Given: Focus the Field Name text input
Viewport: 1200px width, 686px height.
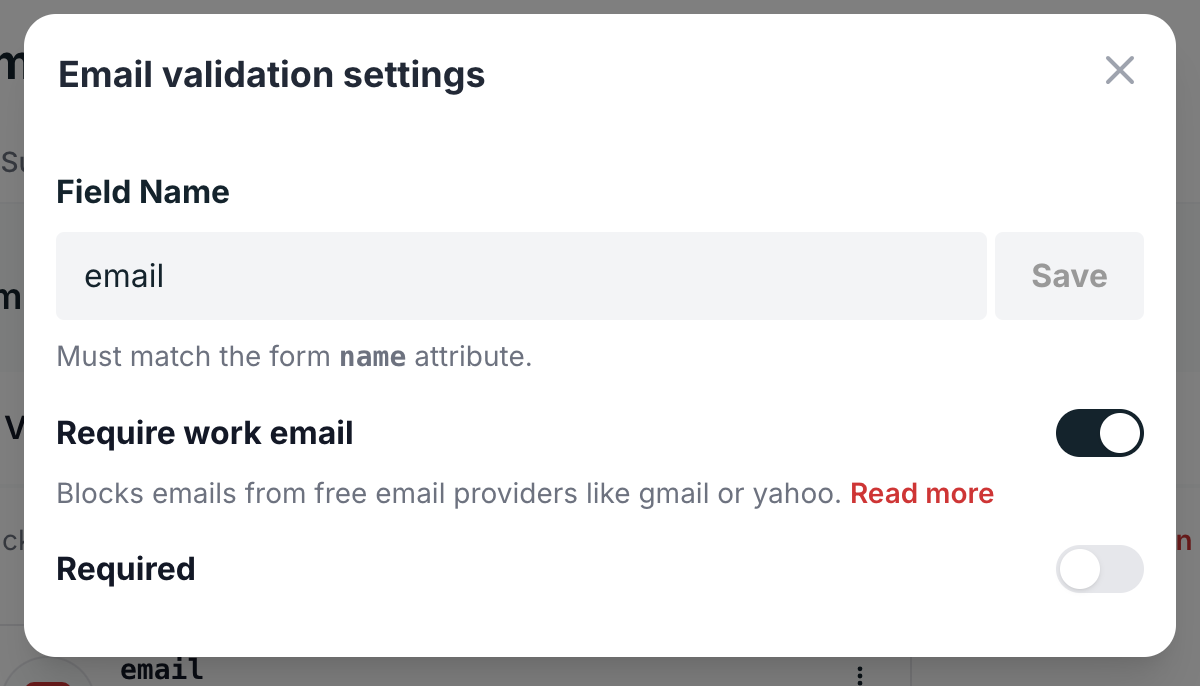Looking at the screenshot, I should click(520, 276).
